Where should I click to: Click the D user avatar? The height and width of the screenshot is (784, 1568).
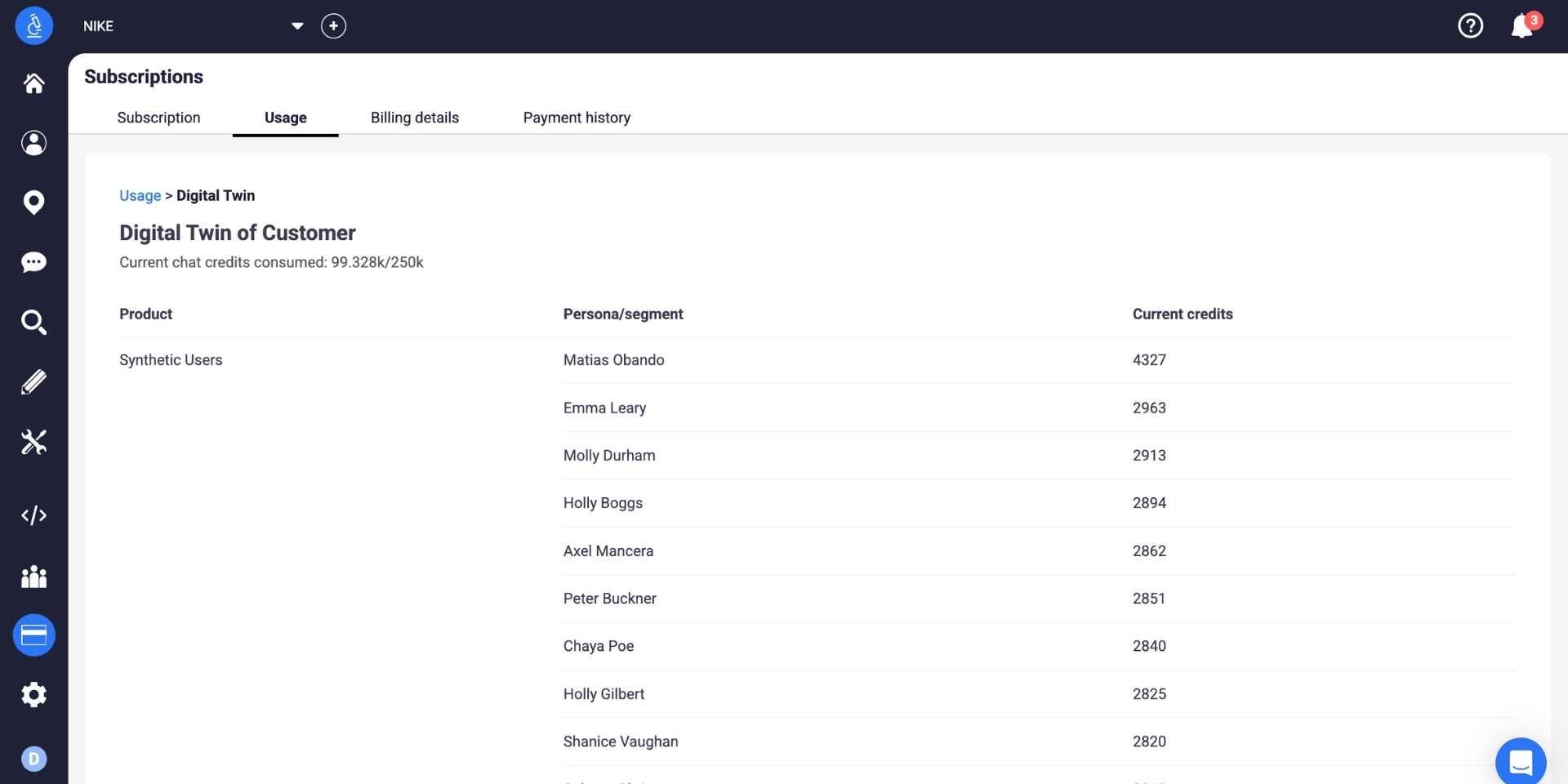(x=33, y=759)
